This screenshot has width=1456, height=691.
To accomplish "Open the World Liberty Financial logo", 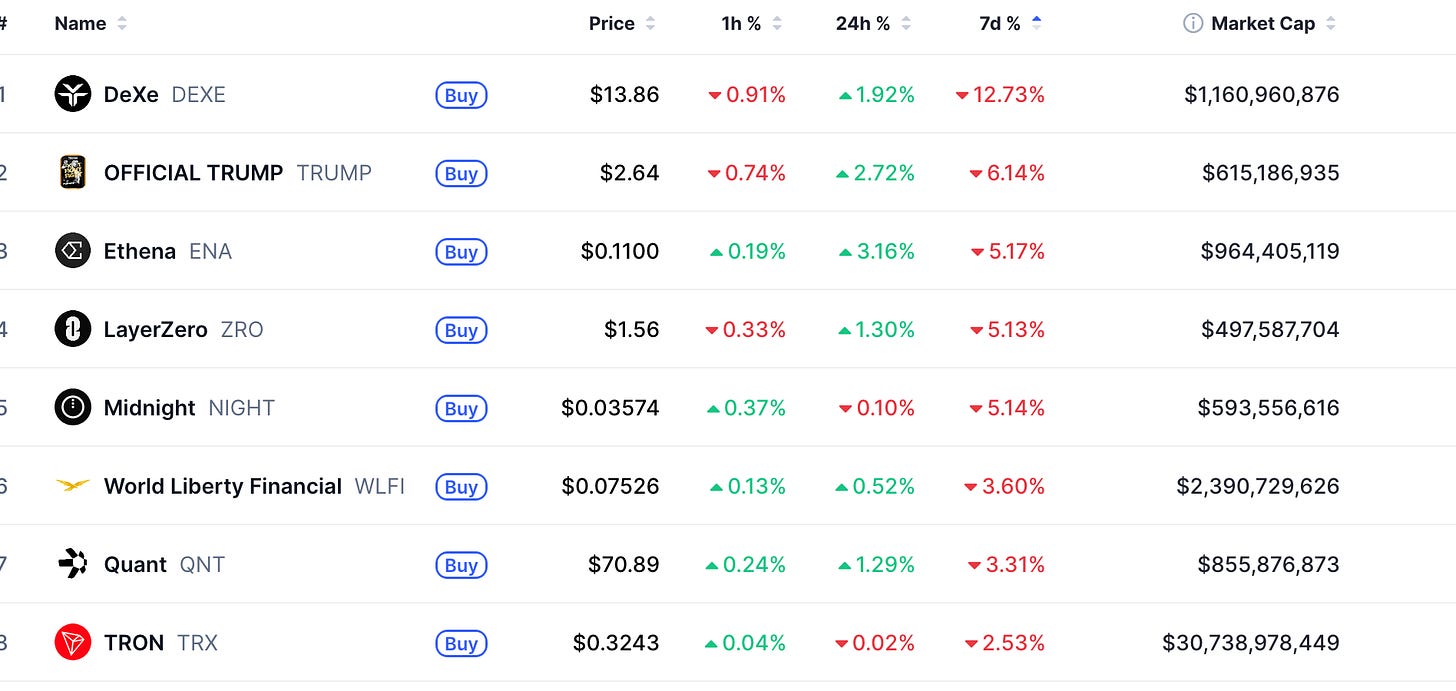I will click(73, 486).
